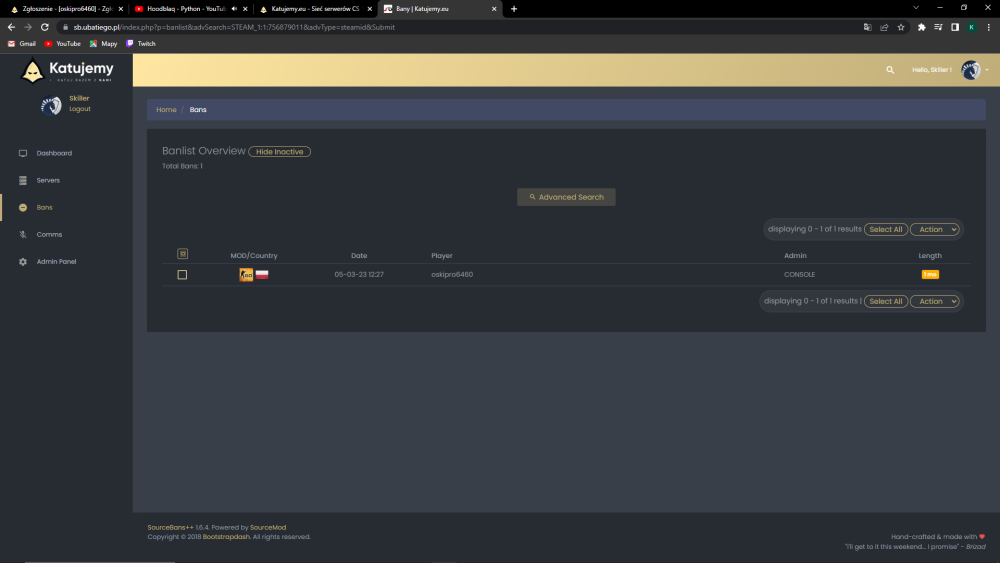Open browser extensions puzzle icon
This screenshot has height=563, width=1000.
coord(922,27)
